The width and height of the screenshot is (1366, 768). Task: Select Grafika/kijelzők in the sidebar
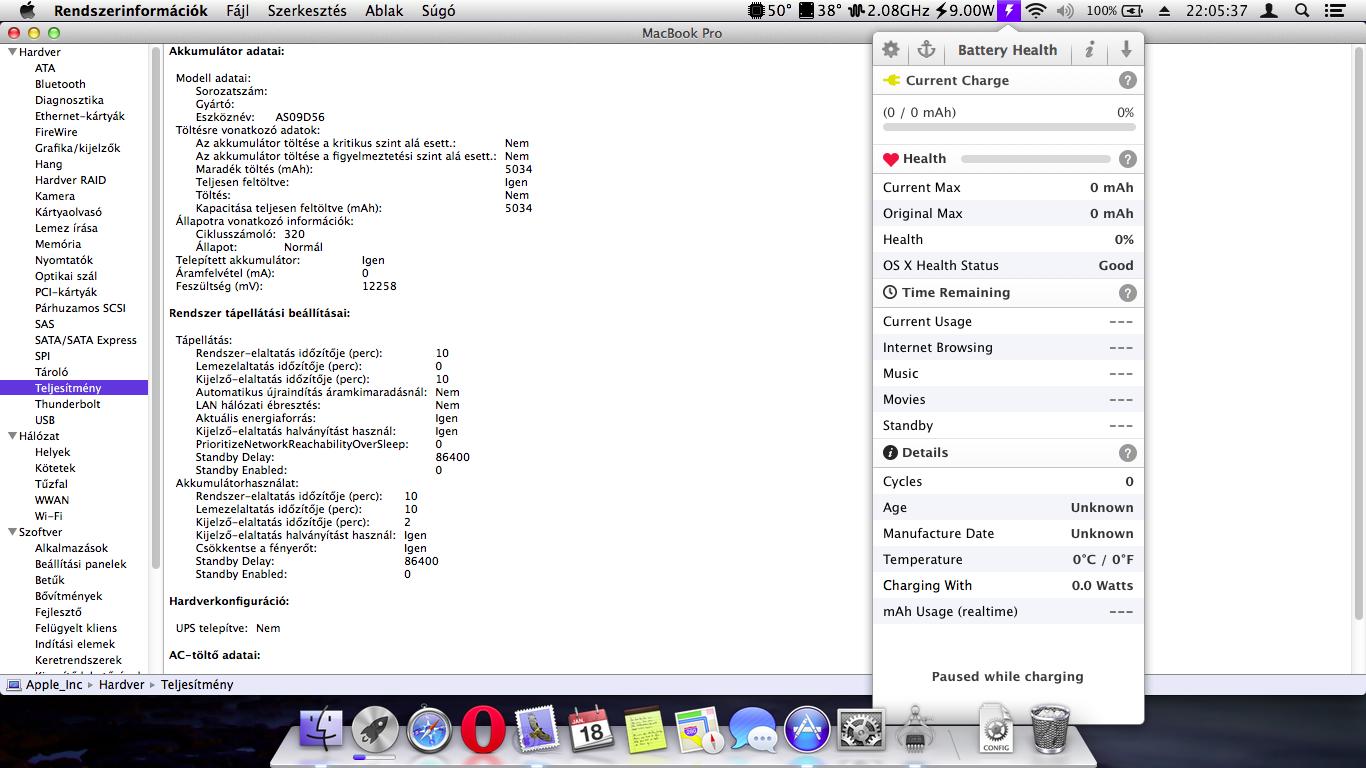77,148
